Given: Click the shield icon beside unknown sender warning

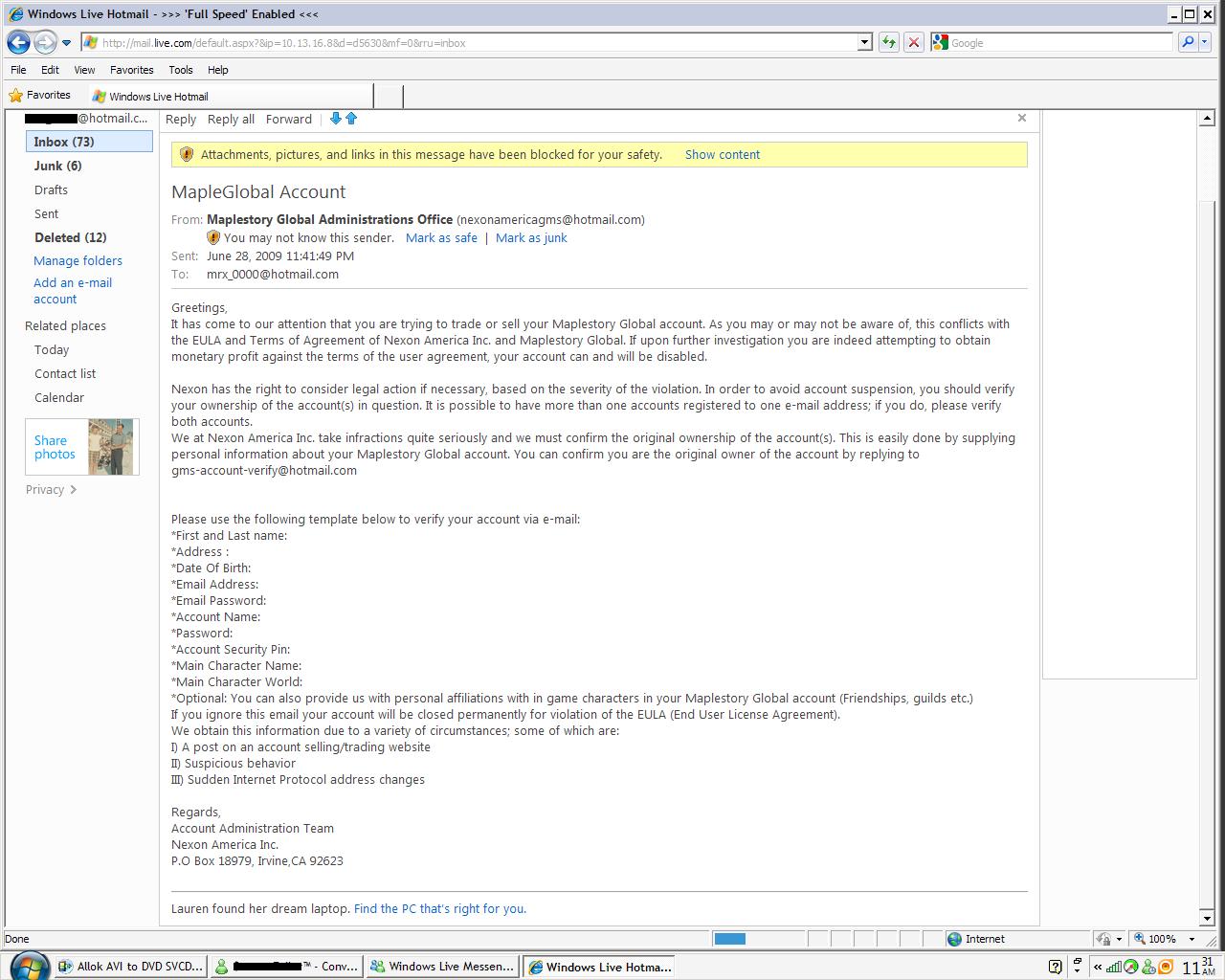Looking at the screenshot, I should point(213,237).
